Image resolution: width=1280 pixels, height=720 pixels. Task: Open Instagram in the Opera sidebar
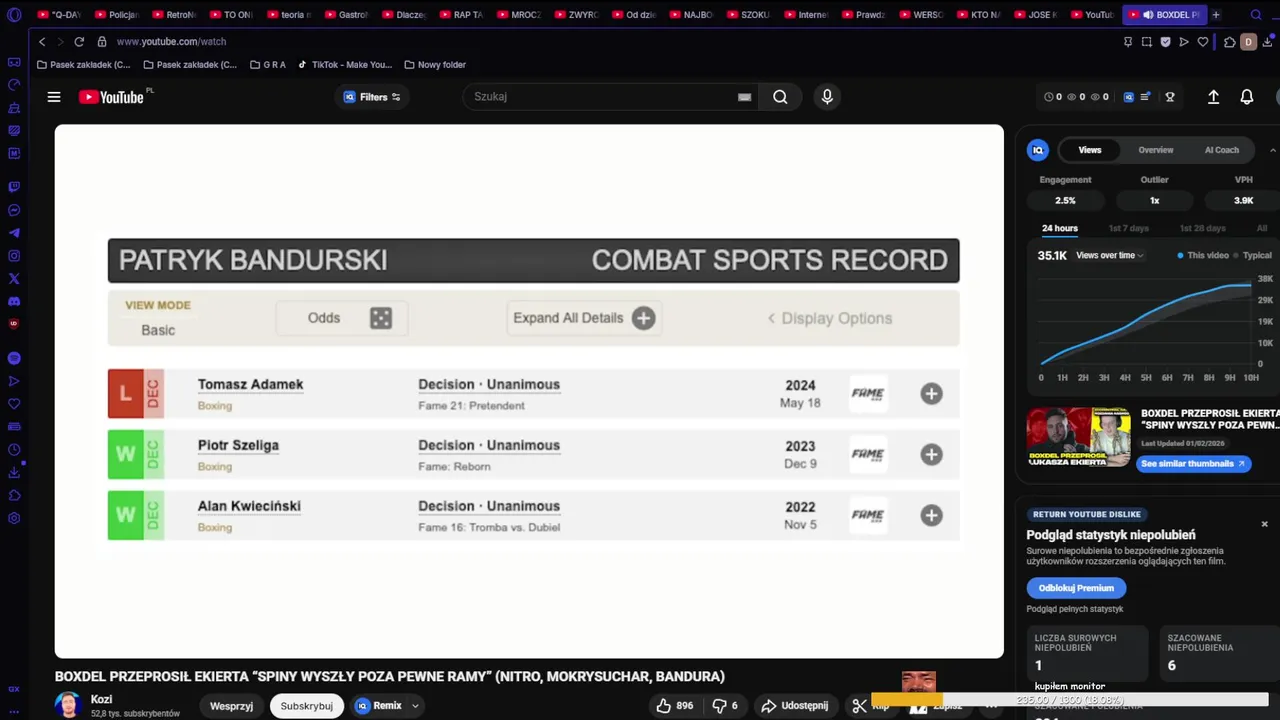[14, 256]
